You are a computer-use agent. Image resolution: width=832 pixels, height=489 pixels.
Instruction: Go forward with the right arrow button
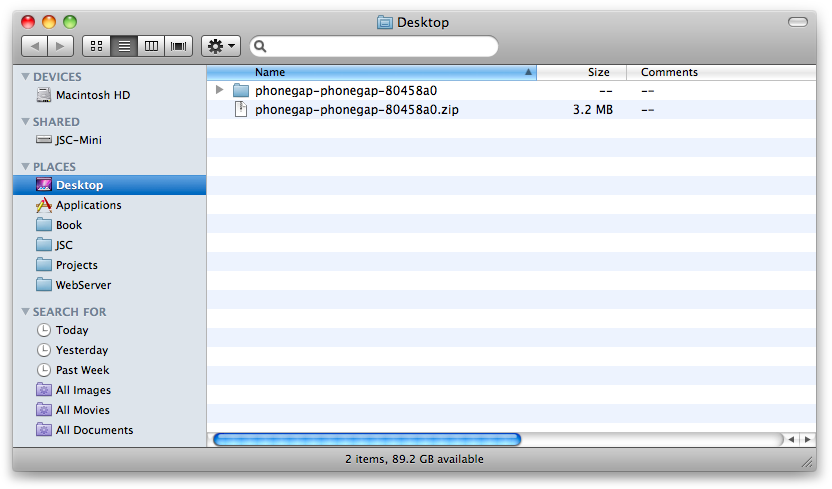[x=61, y=46]
